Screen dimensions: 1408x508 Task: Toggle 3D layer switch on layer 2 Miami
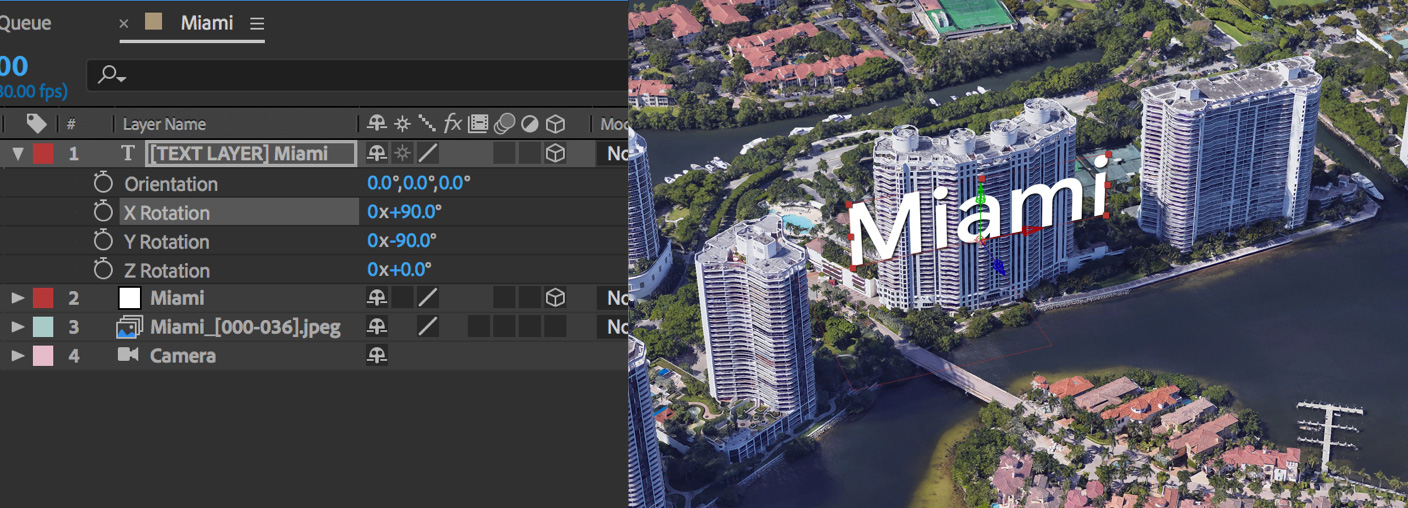tap(555, 298)
